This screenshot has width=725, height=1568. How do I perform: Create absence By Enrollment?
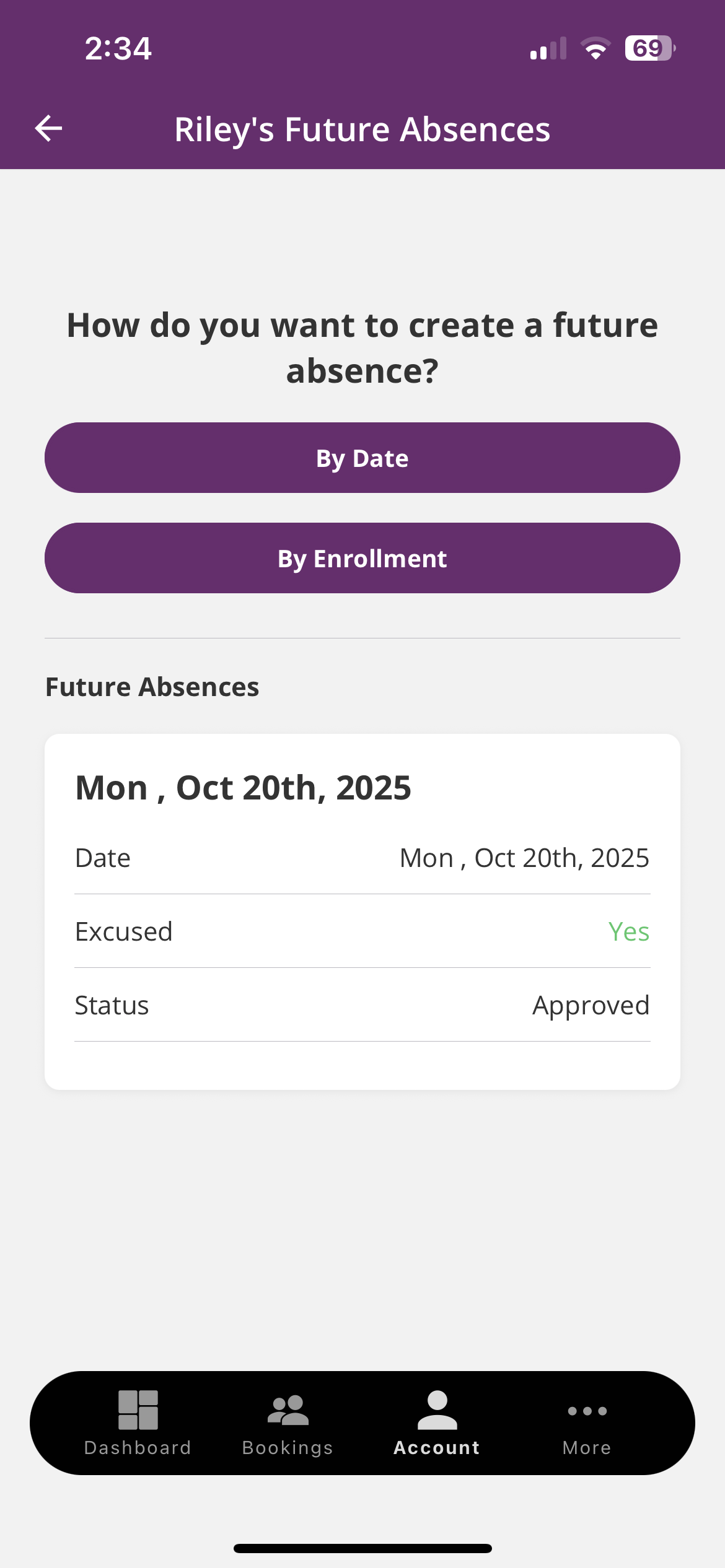[x=362, y=558]
